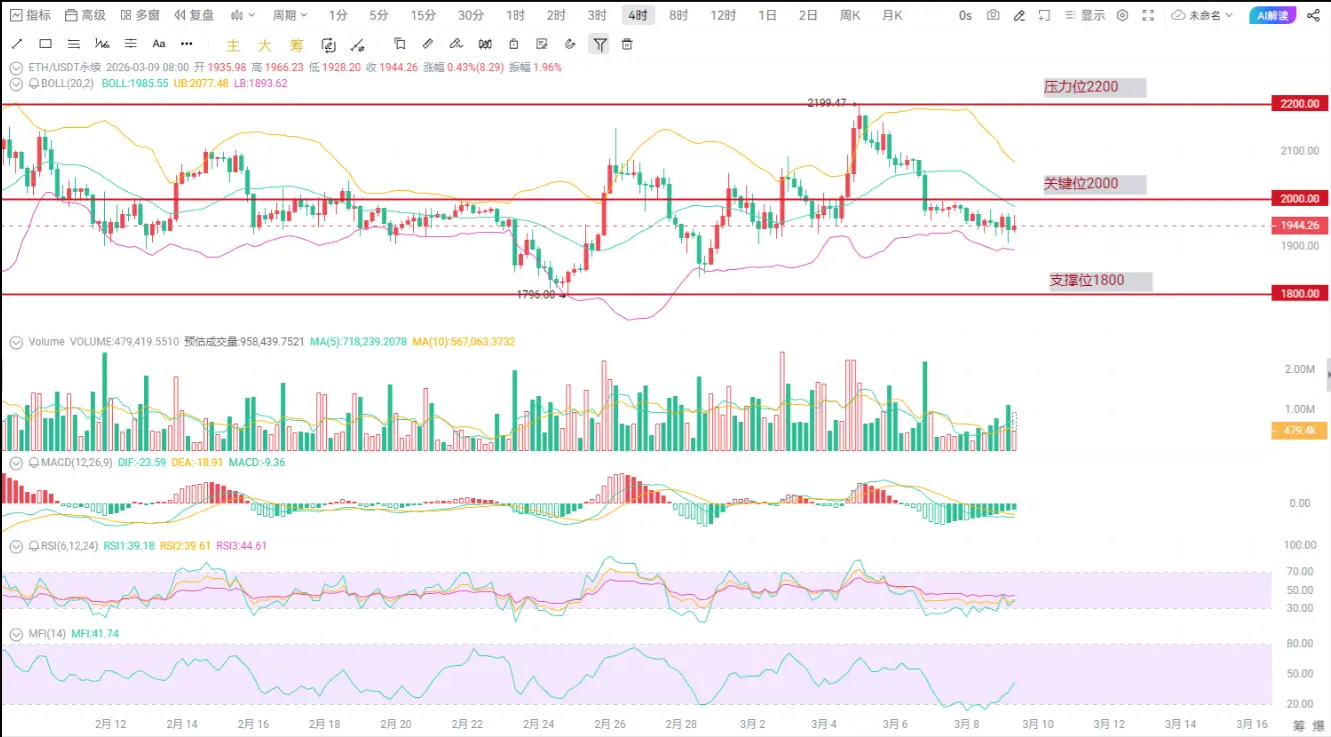This screenshot has height=737, width=1331.
Task: Click the line-with-gear drawing settings icon
Action: (357, 44)
